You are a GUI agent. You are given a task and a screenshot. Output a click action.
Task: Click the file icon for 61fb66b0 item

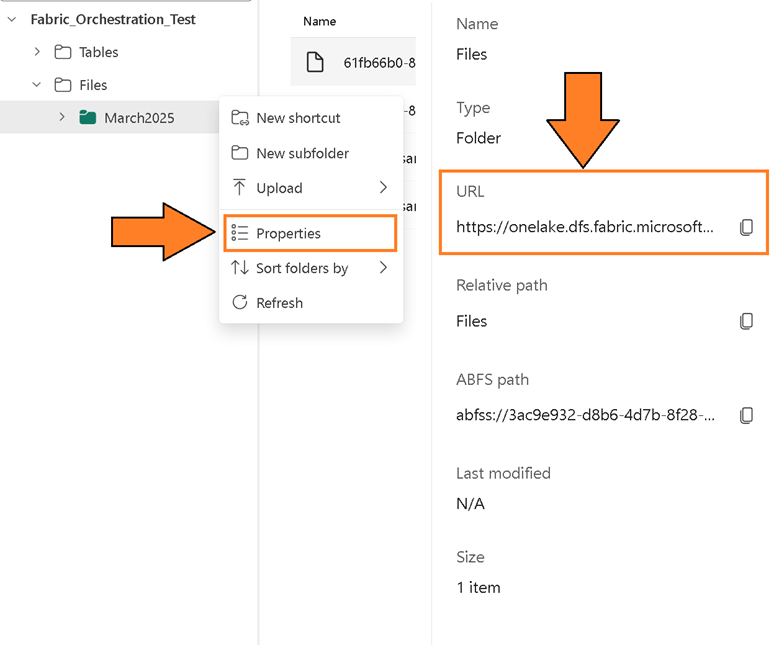coord(315,63)
